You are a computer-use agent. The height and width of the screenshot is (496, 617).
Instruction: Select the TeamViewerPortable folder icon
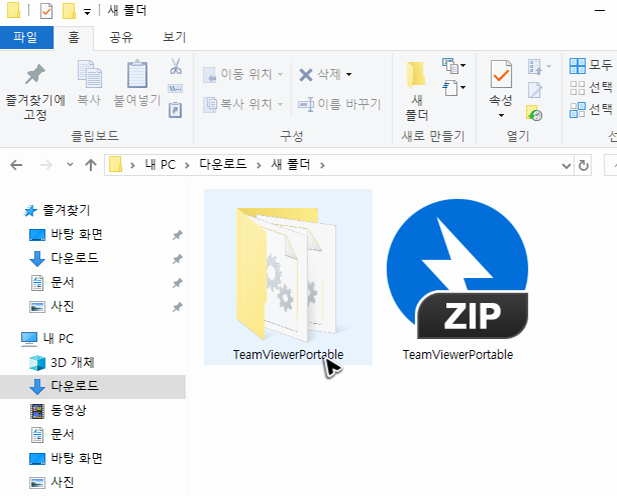(287, 275)
